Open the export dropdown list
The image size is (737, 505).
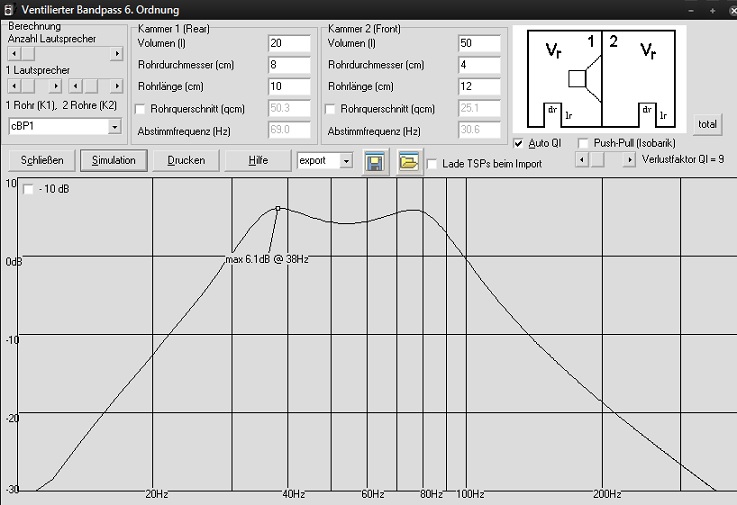(346, 161)
